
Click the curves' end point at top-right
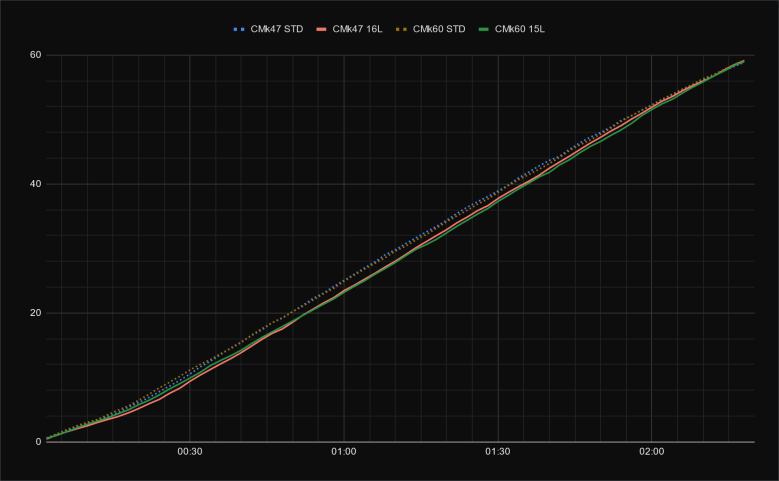tap(742, 61)
